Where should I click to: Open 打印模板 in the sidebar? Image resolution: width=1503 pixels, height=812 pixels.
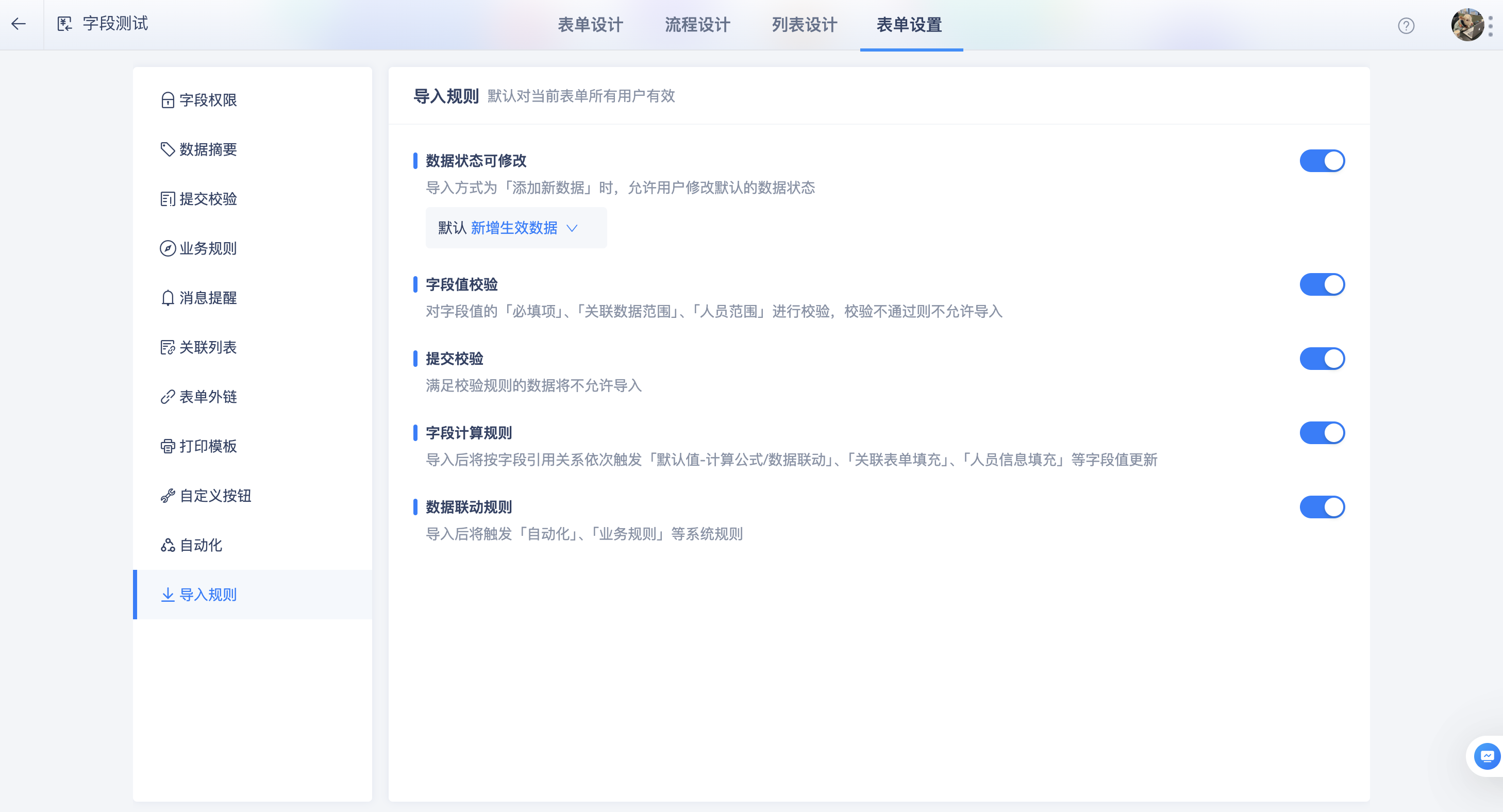[252, 446]
